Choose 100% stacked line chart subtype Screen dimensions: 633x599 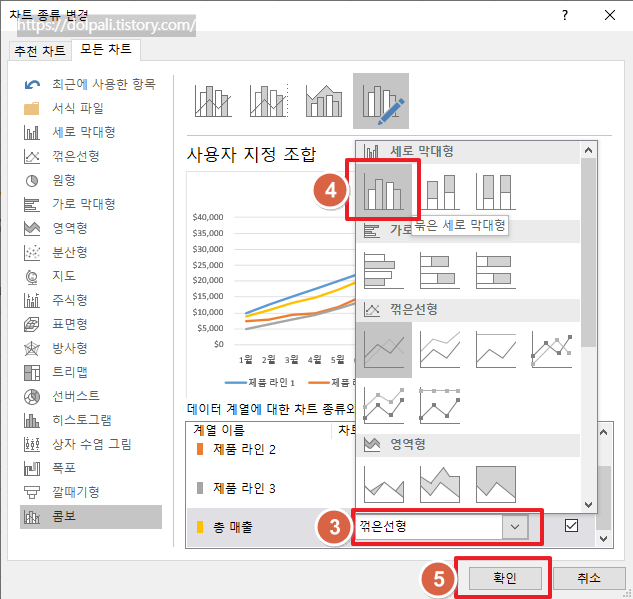[496, 350]
